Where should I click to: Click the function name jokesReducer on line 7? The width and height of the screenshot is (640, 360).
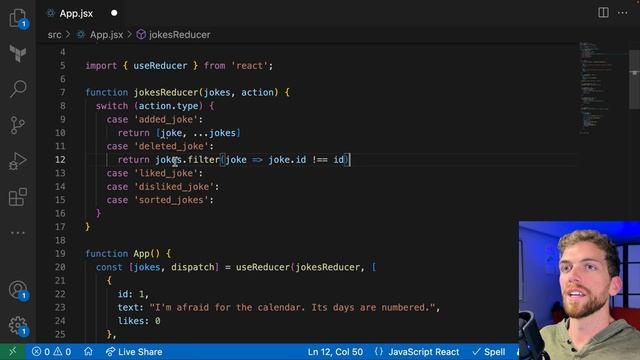pos(166,92)
